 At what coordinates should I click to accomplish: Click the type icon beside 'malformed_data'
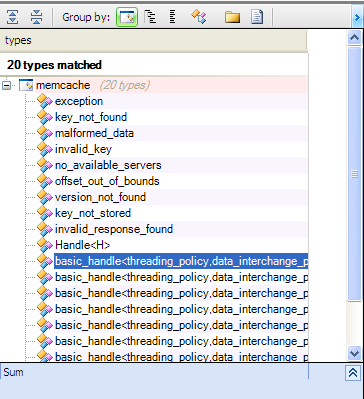tap(45, 133)
